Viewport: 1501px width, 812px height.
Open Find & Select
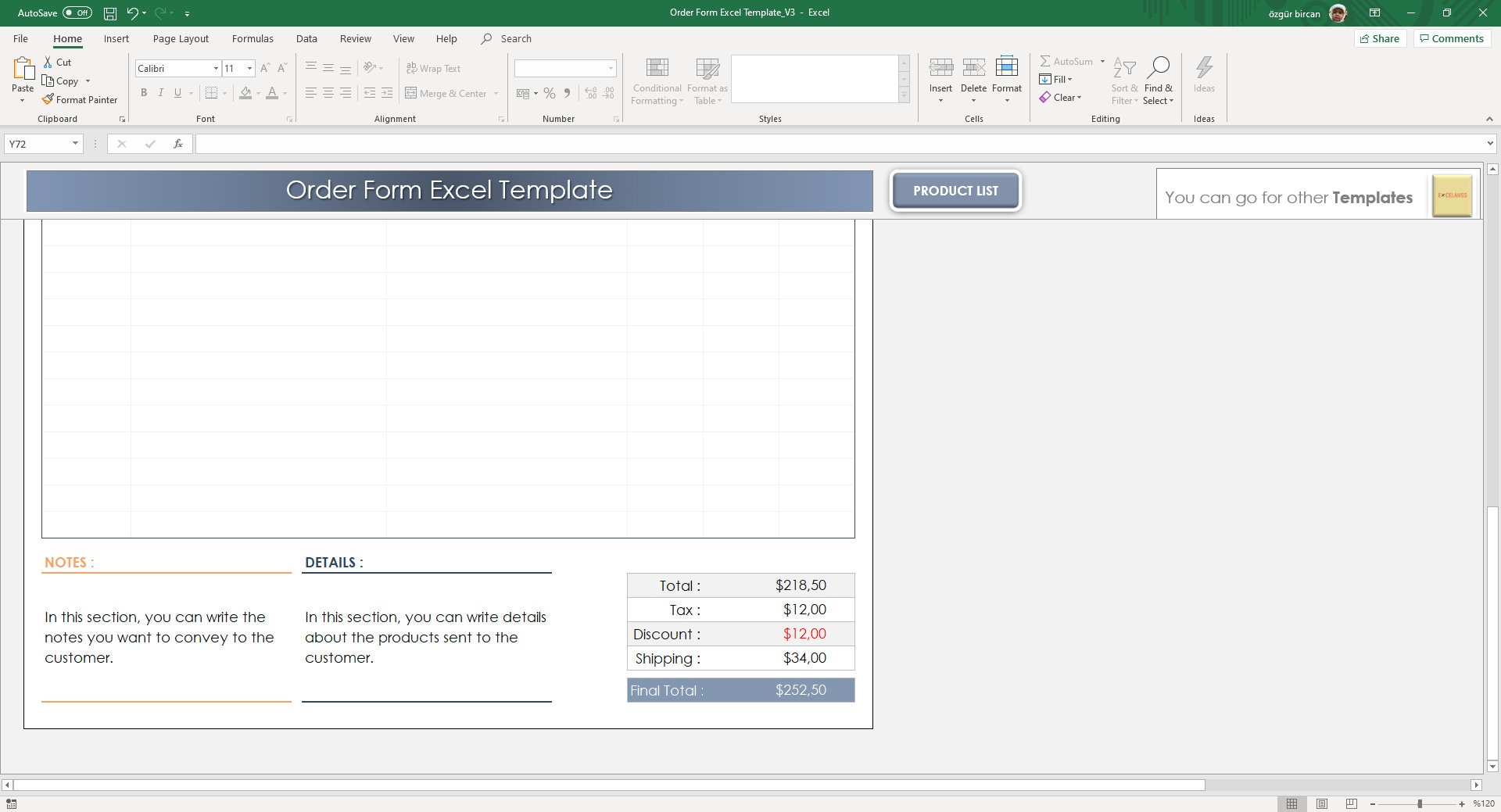1159,79
